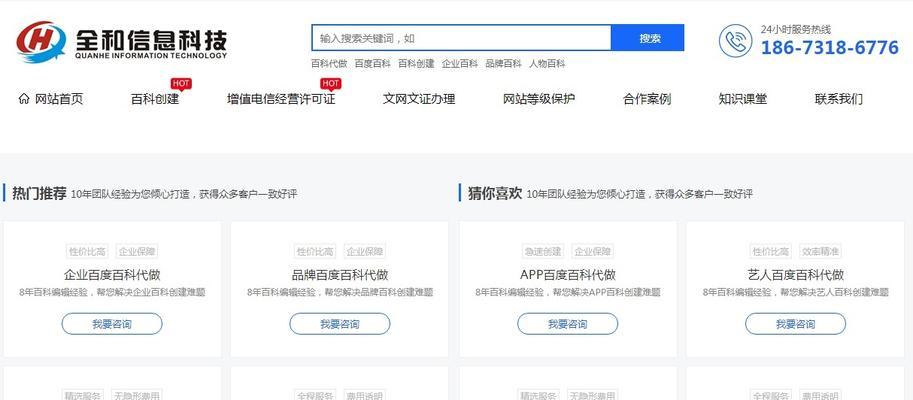
Task: Click the 艺人百度百科代做 card title
Action: click(x=795, y=275)
